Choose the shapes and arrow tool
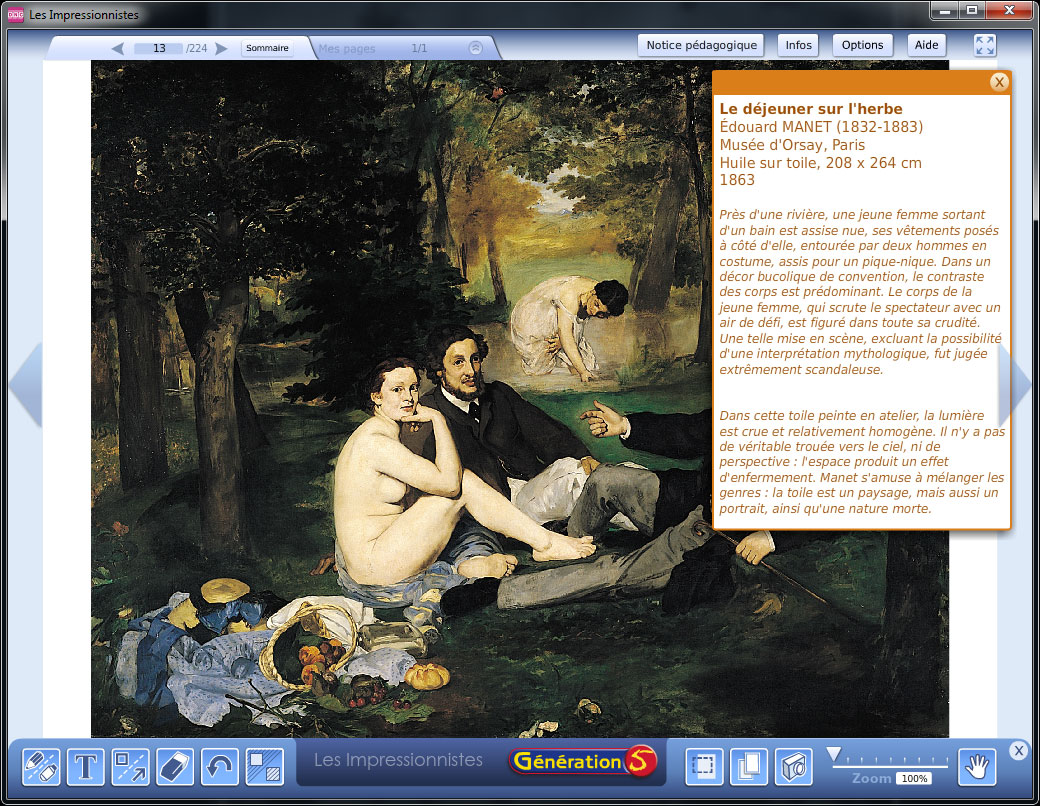 [x=131, y=767]
